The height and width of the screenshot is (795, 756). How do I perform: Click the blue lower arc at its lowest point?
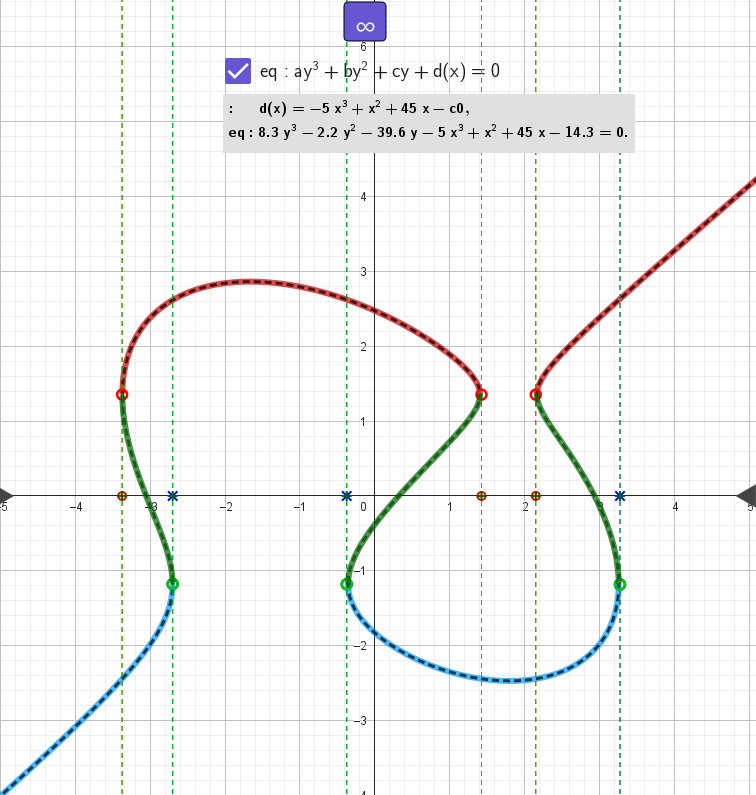pos(512,680)
